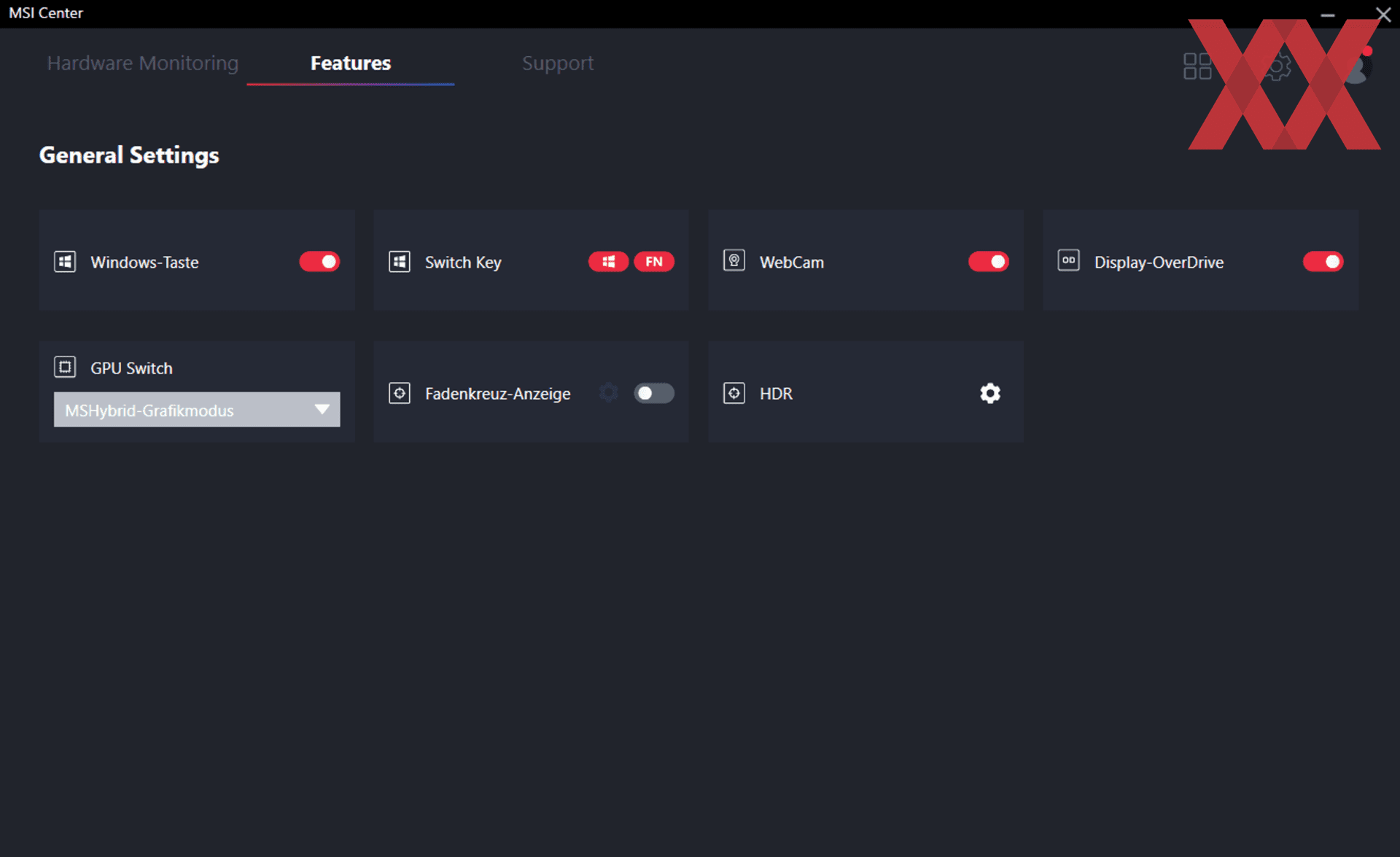Click the WebCam label

[792, 263]
